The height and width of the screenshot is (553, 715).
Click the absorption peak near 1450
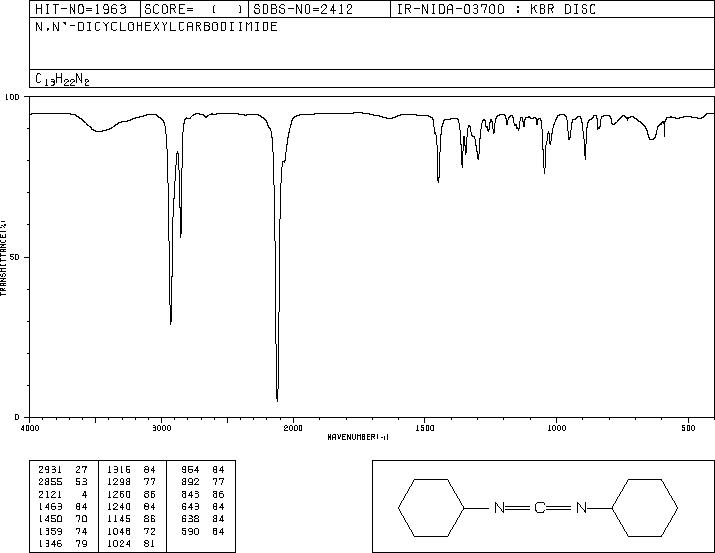point(438,181)
